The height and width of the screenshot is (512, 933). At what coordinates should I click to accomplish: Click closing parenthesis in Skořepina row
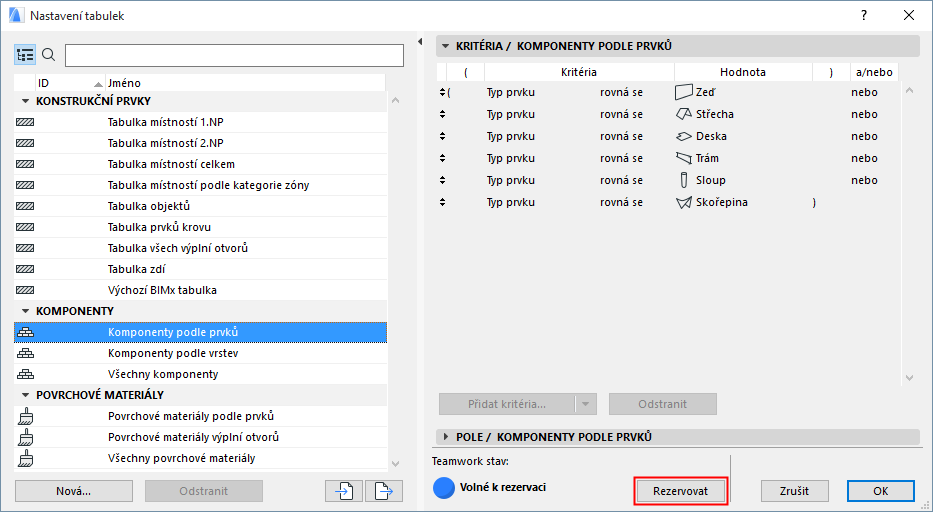tap(814, 202)
